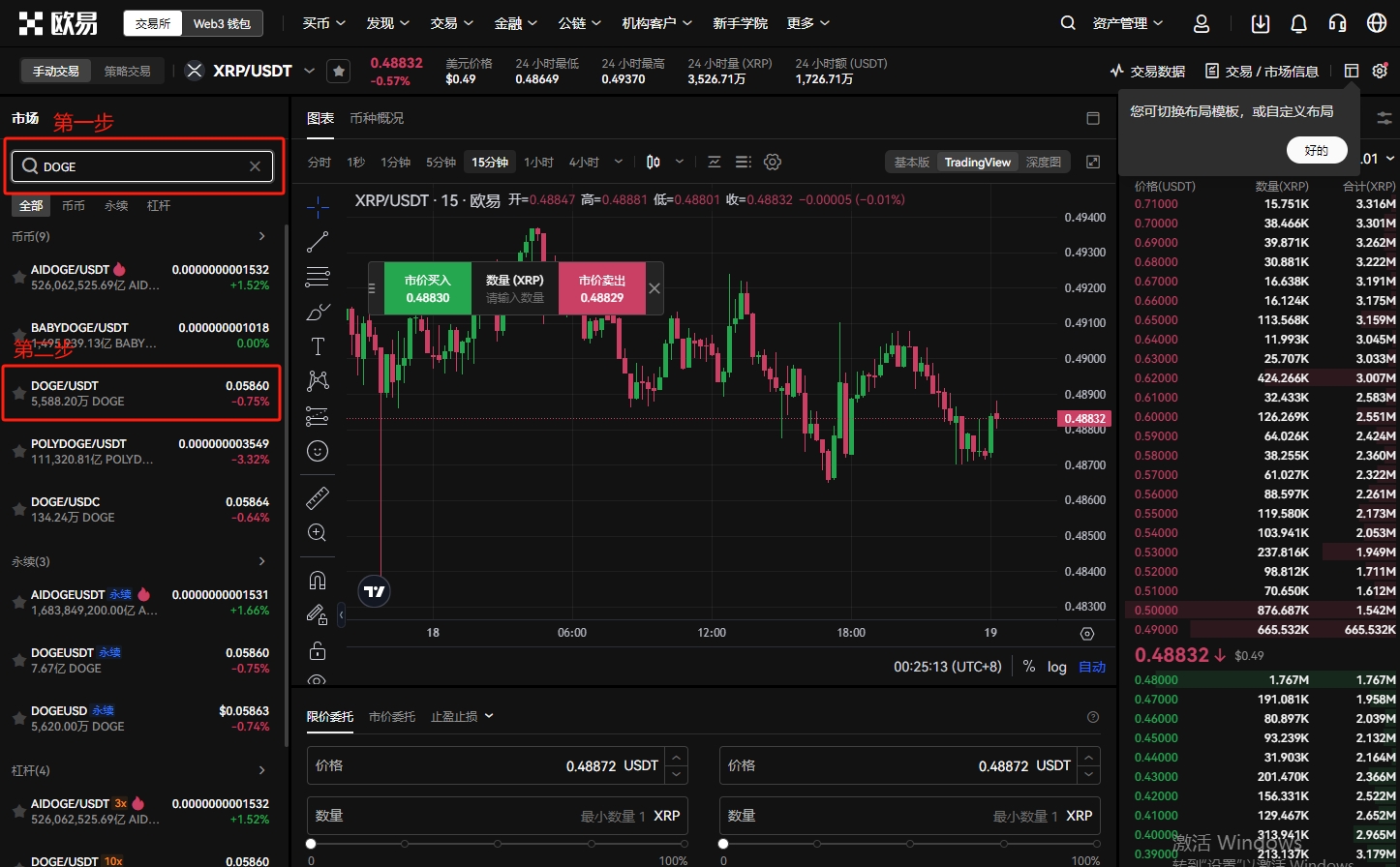Open 交易数据 link
1400x867 pixels.
pyautogui.click(x=1148, y=71)
